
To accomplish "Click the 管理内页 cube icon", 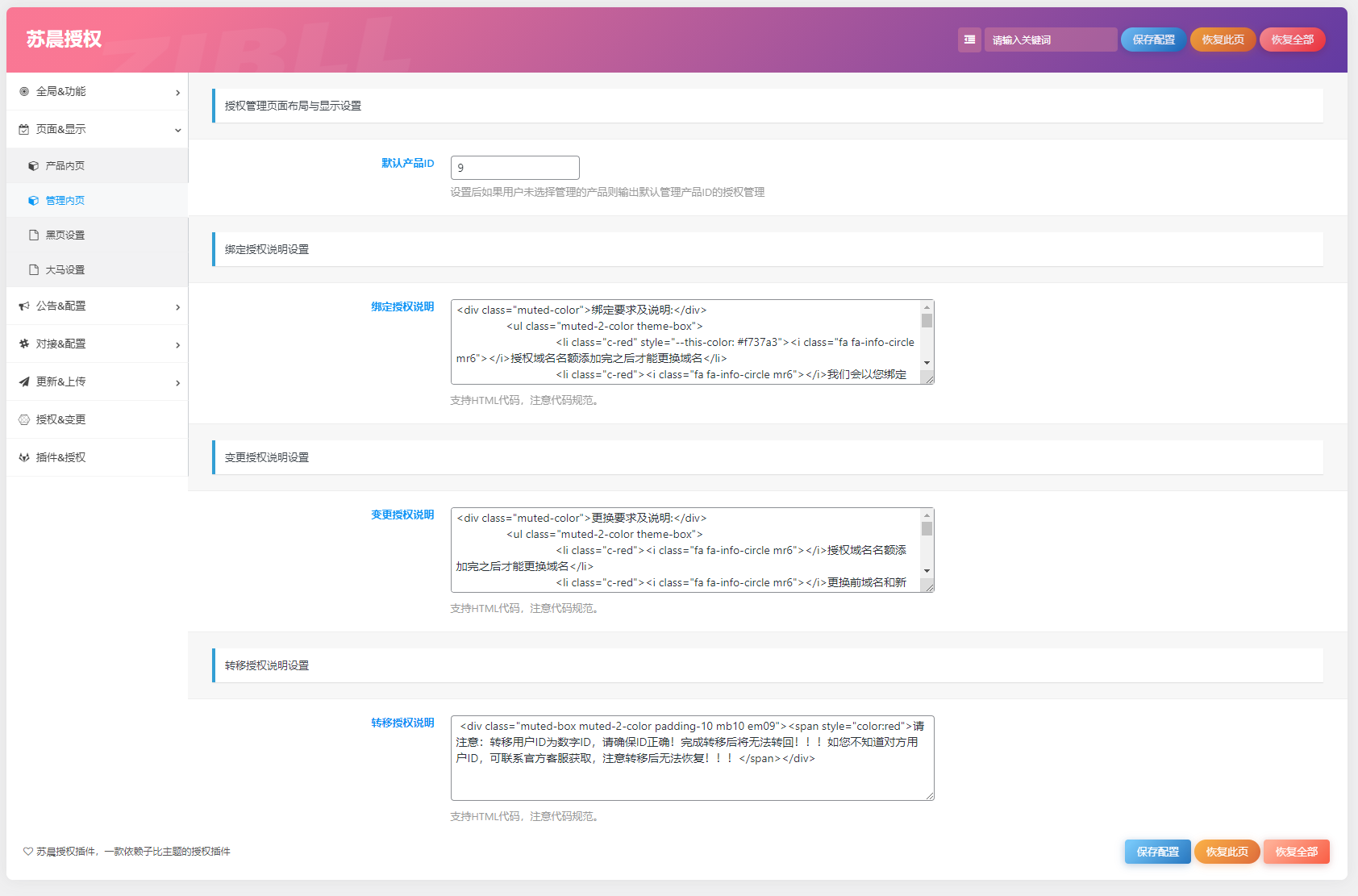I will click(x=33, y=200).
